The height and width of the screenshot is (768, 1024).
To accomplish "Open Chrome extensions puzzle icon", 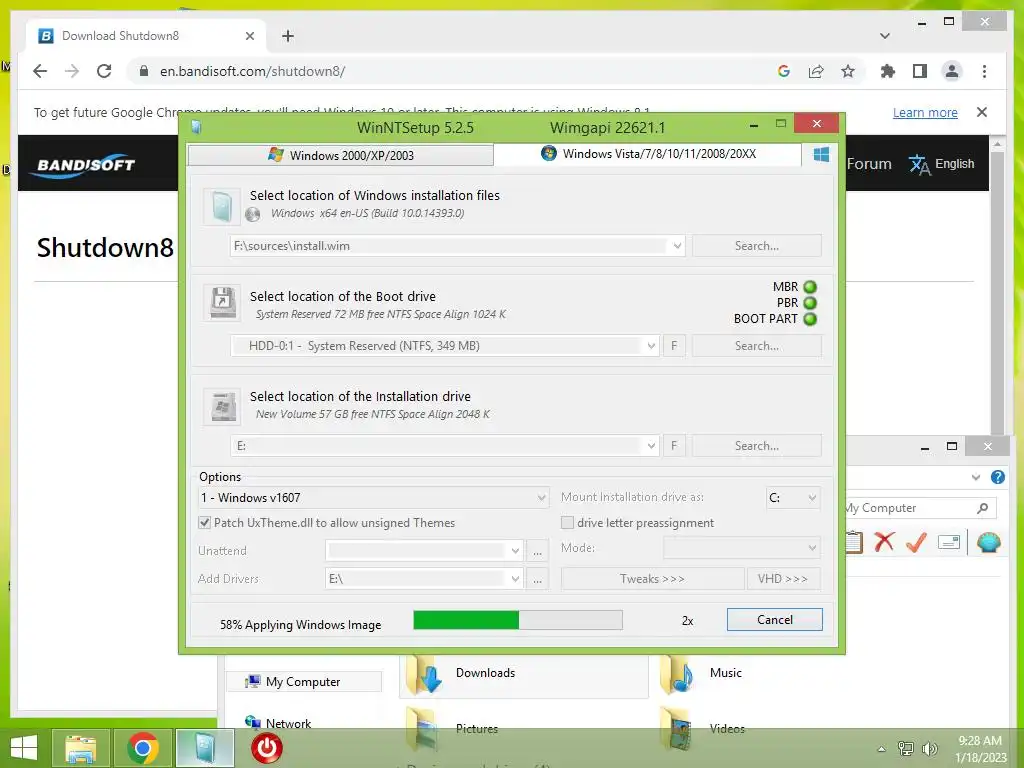I will 888,71.
